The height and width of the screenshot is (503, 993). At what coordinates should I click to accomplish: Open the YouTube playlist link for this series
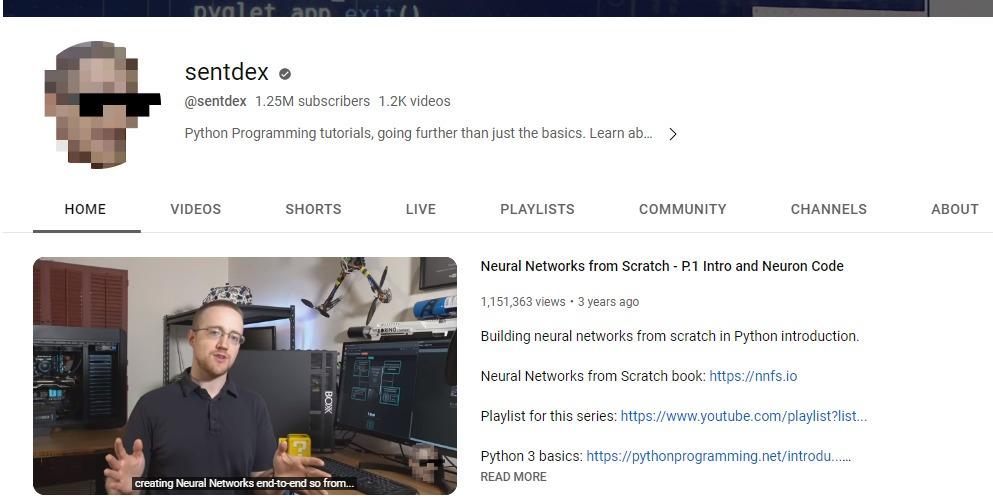[743, 416]
